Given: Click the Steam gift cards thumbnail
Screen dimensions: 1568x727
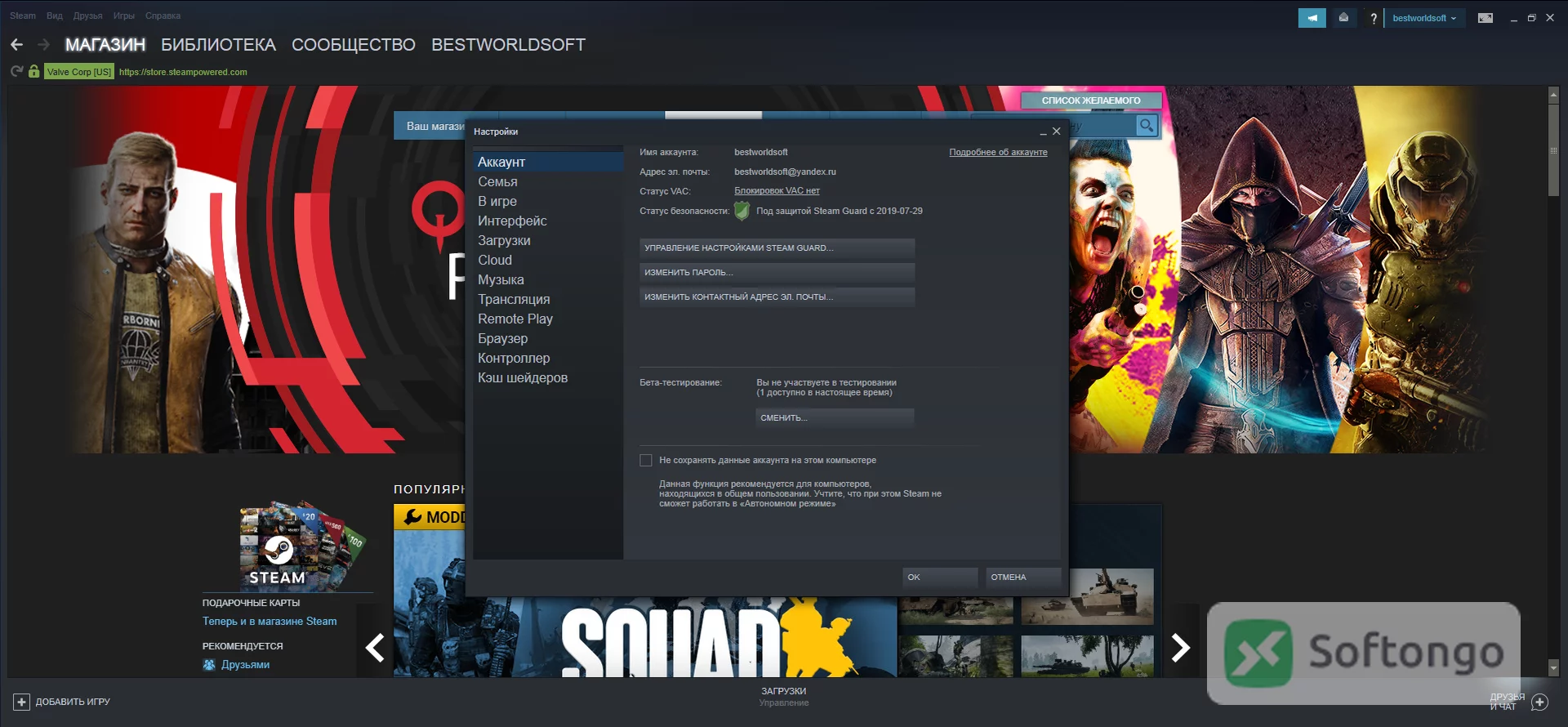Looking at the screenshot, I should [303, 546].
